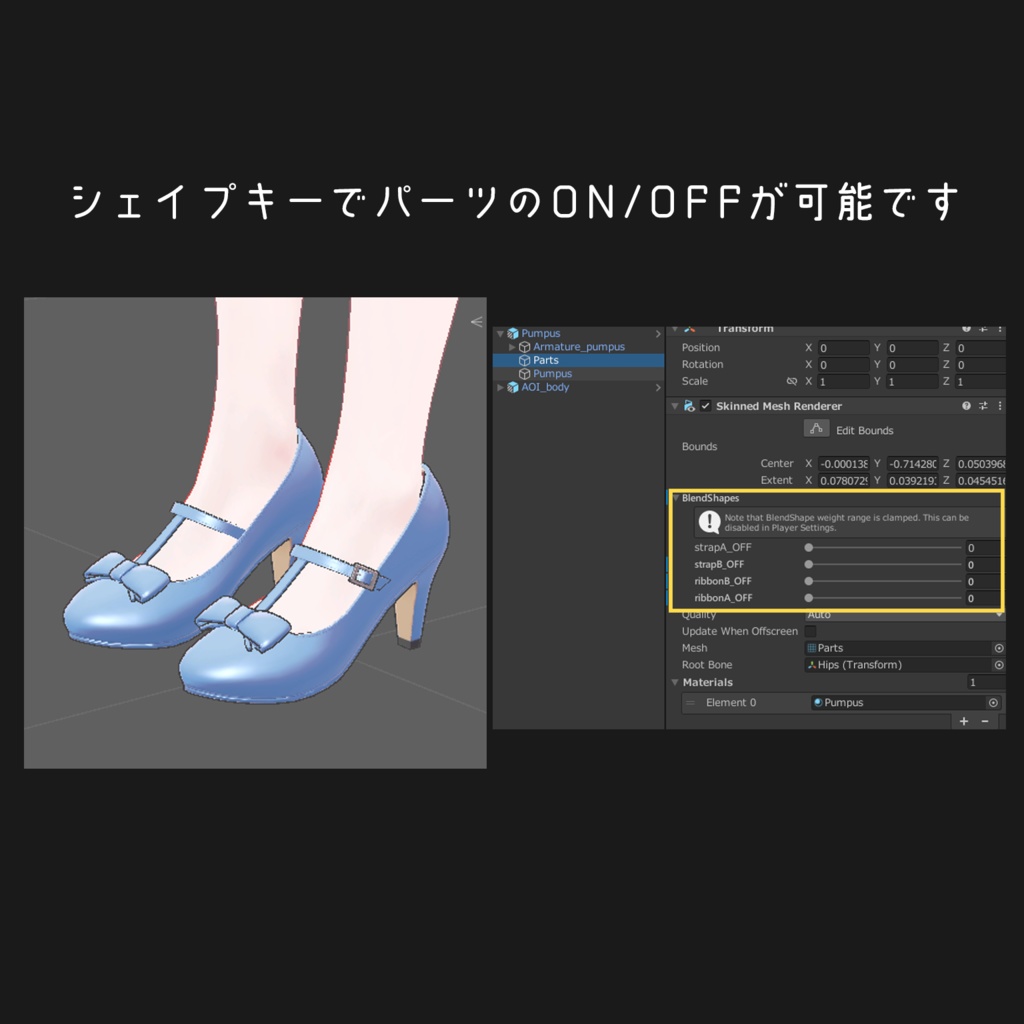
Task: Remove a material with the minus button
Action: (984, 721)
